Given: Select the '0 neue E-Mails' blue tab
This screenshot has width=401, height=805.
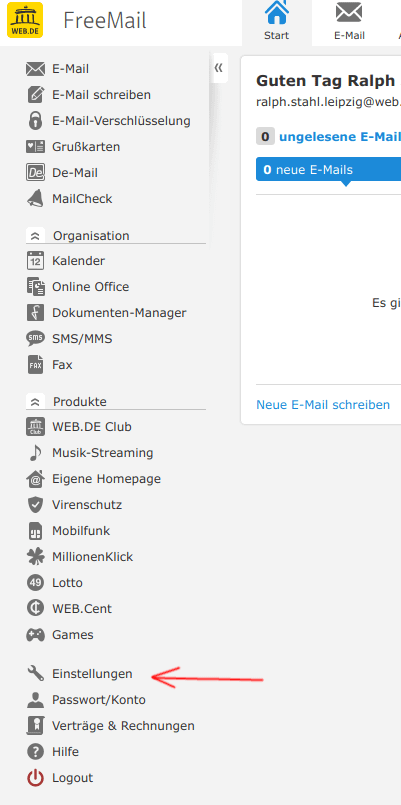Looking at the screenshot, I should pos(329,170).
